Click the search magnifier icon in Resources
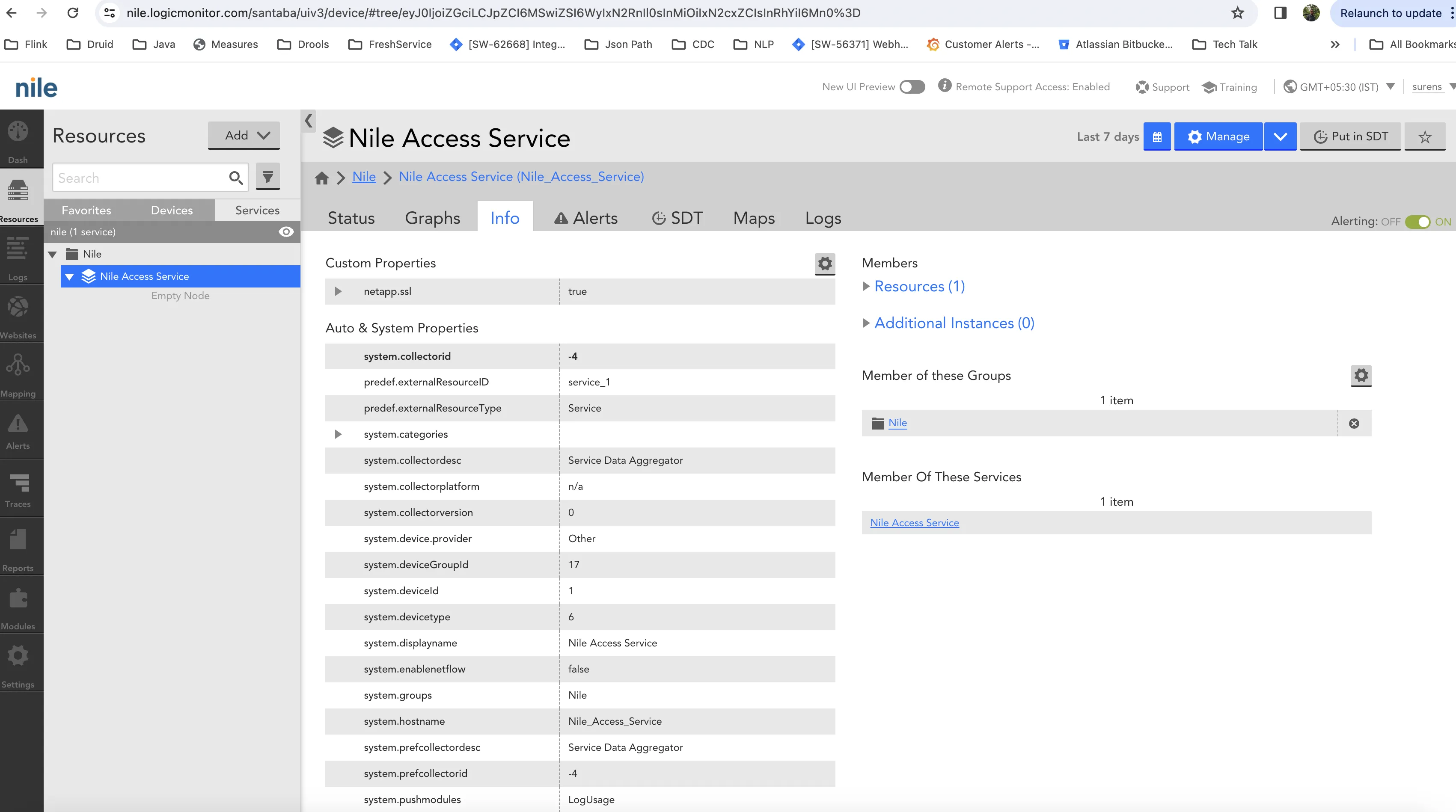Image resolution: width=1456 pixels, height=812 pixels. 236,178
